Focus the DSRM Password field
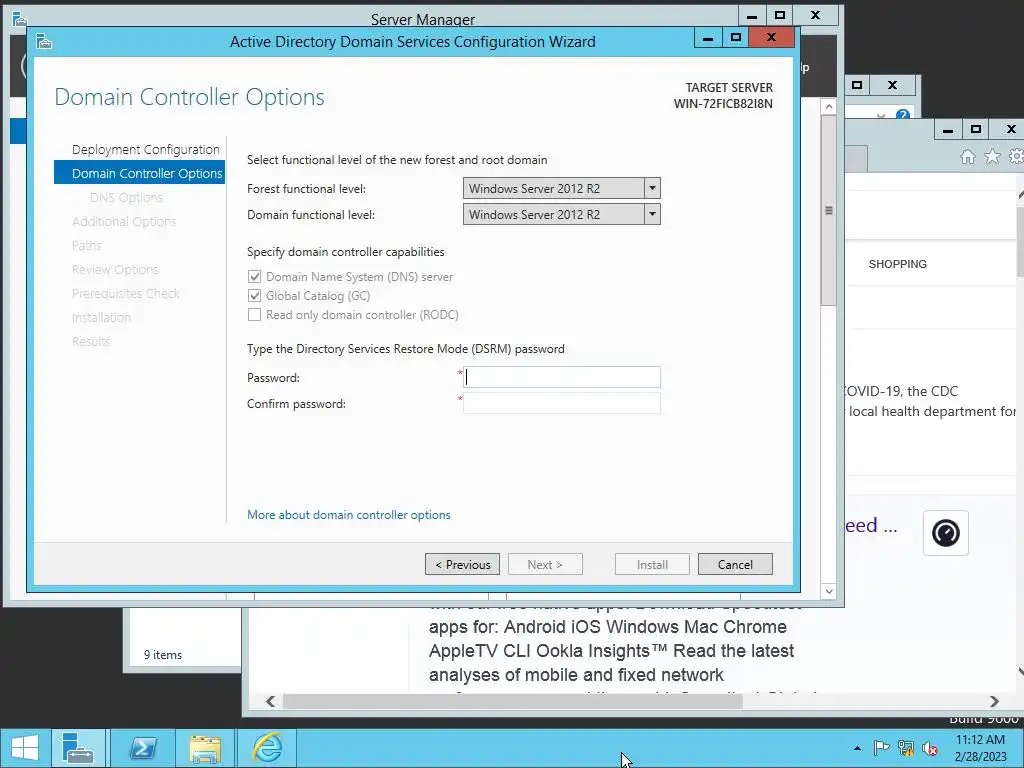This screenshot has height=768, width=1024. point(562,377)
